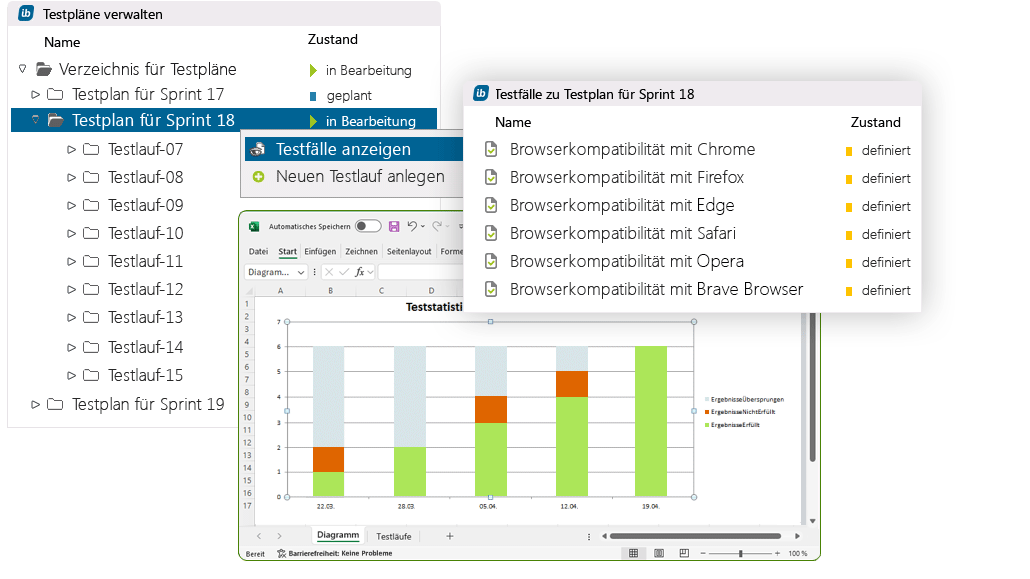Click the Testlauf-10 folder icon
The height and width of the screenshot is (579, 1030).
click(x=91, y=234)
